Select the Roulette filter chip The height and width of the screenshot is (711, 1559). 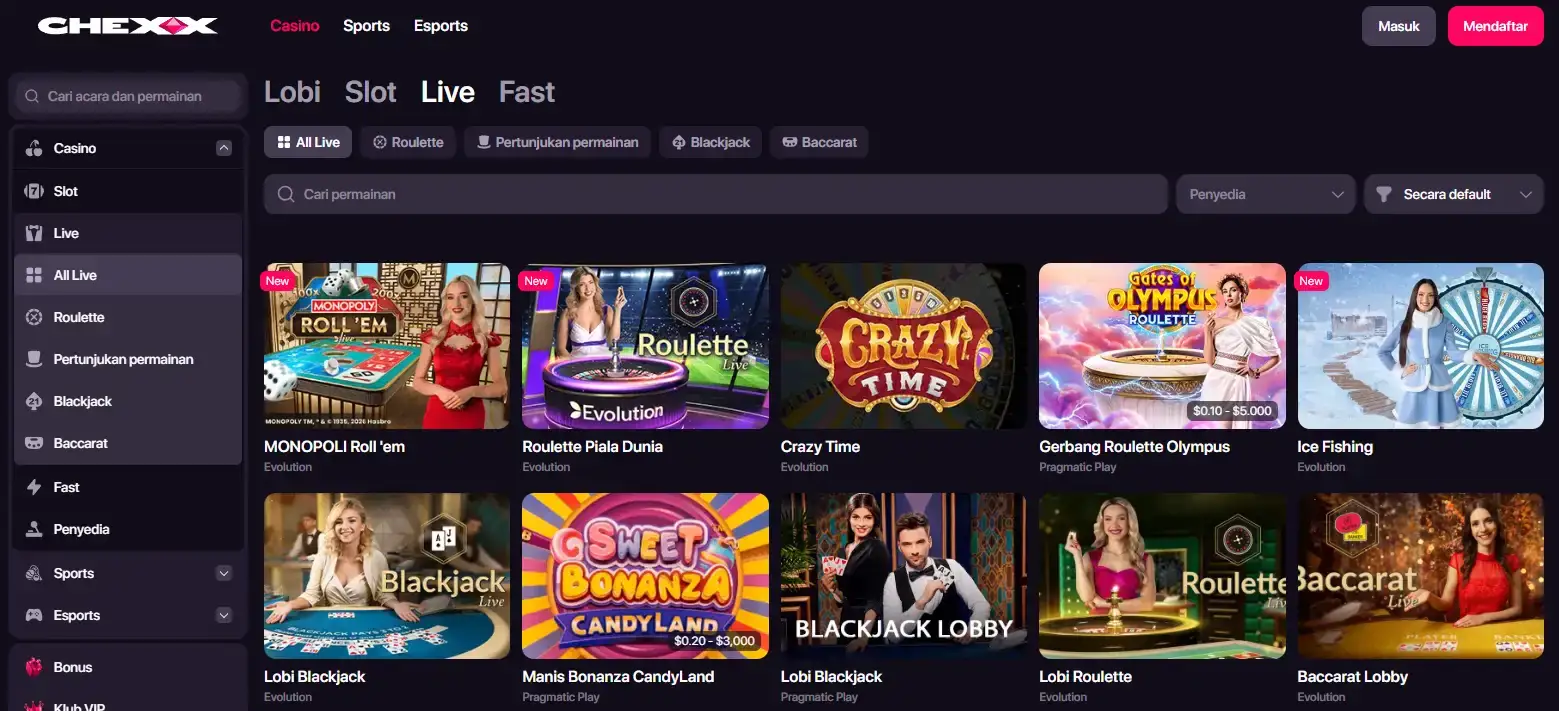408,142
